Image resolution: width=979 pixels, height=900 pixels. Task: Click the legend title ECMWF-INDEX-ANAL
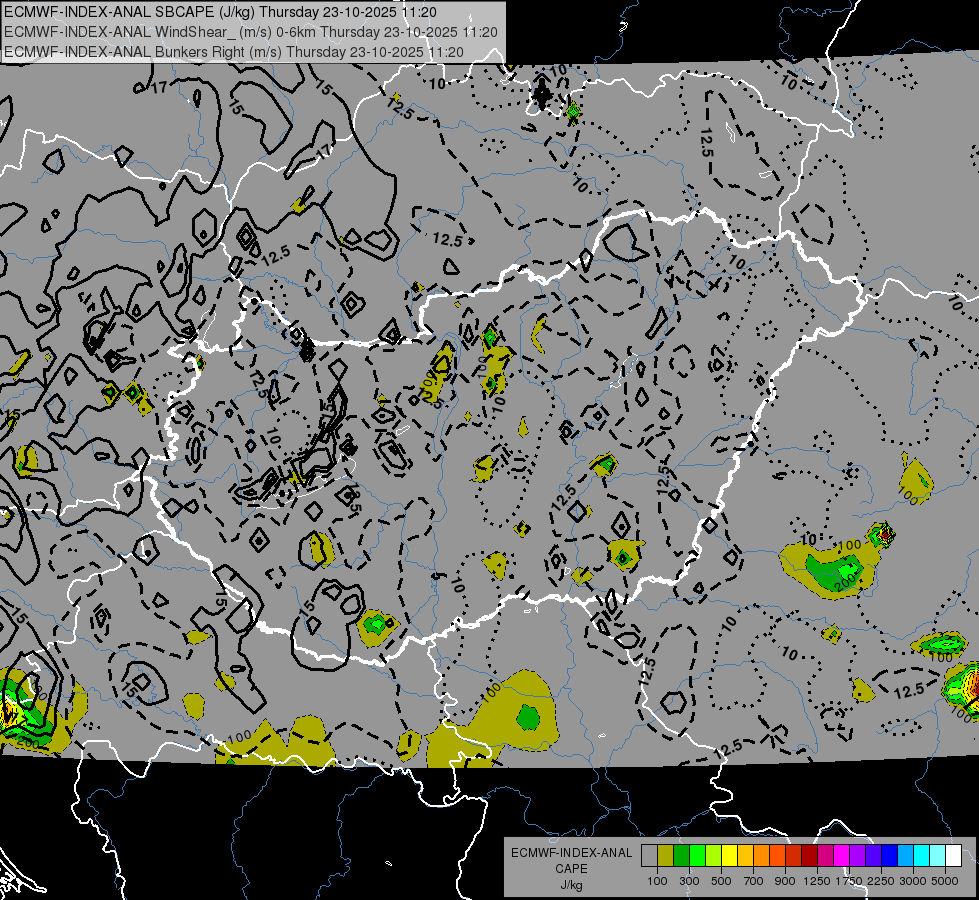(571, 853)
